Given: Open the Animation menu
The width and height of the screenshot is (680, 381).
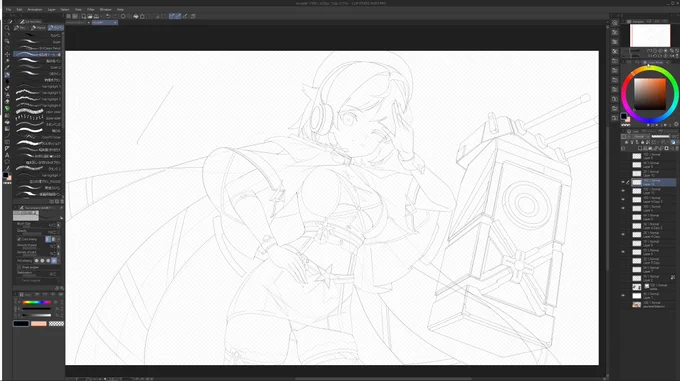Looking at the screenshot, I should point(35,10).
